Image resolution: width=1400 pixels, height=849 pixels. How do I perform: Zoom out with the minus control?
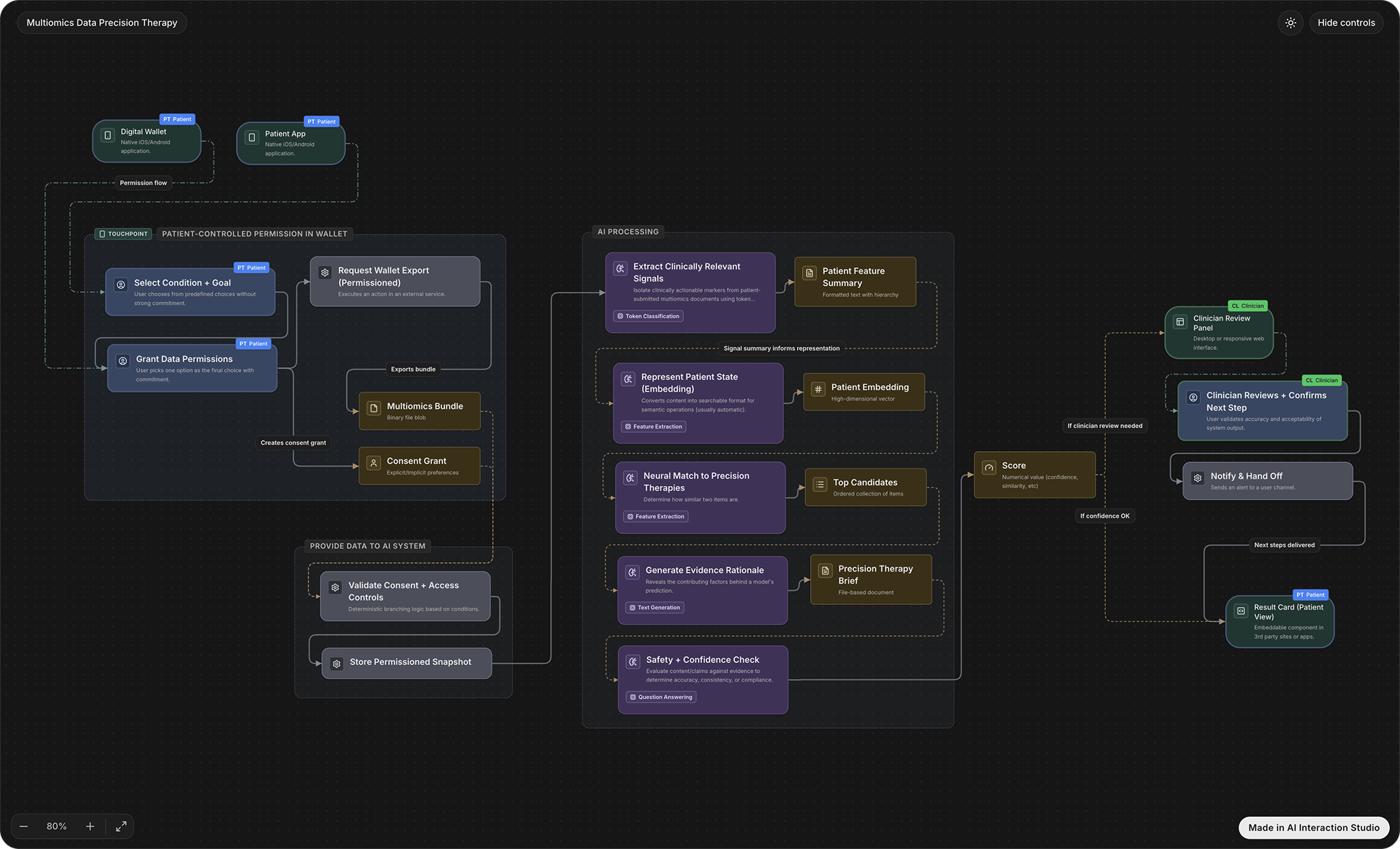23,826
